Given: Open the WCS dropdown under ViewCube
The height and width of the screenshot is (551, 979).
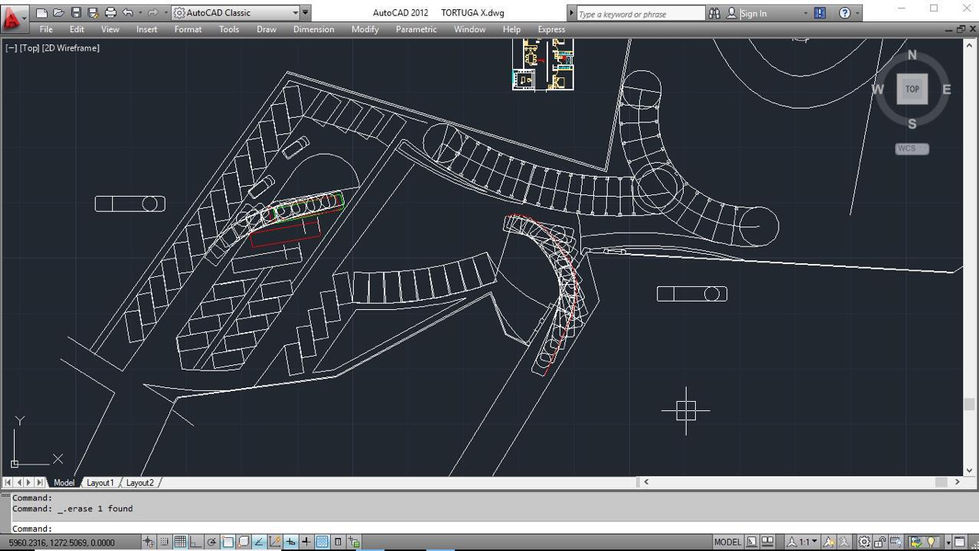Looking at the screenshot, I should 912,149.
